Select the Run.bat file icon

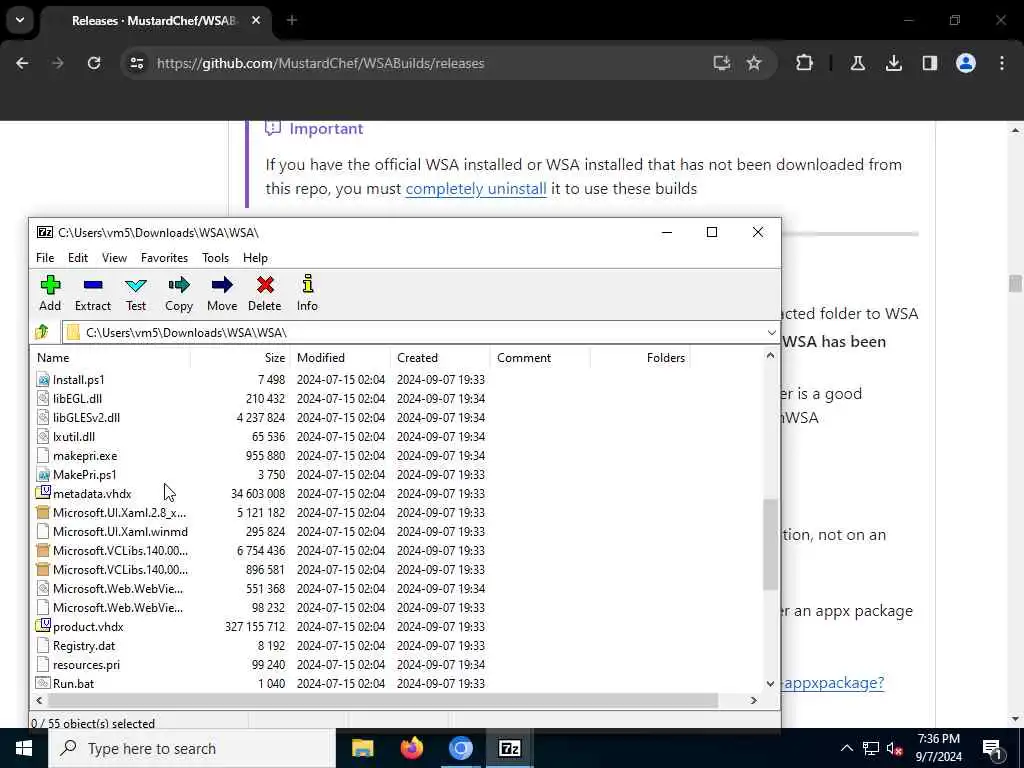pos(43,683)
